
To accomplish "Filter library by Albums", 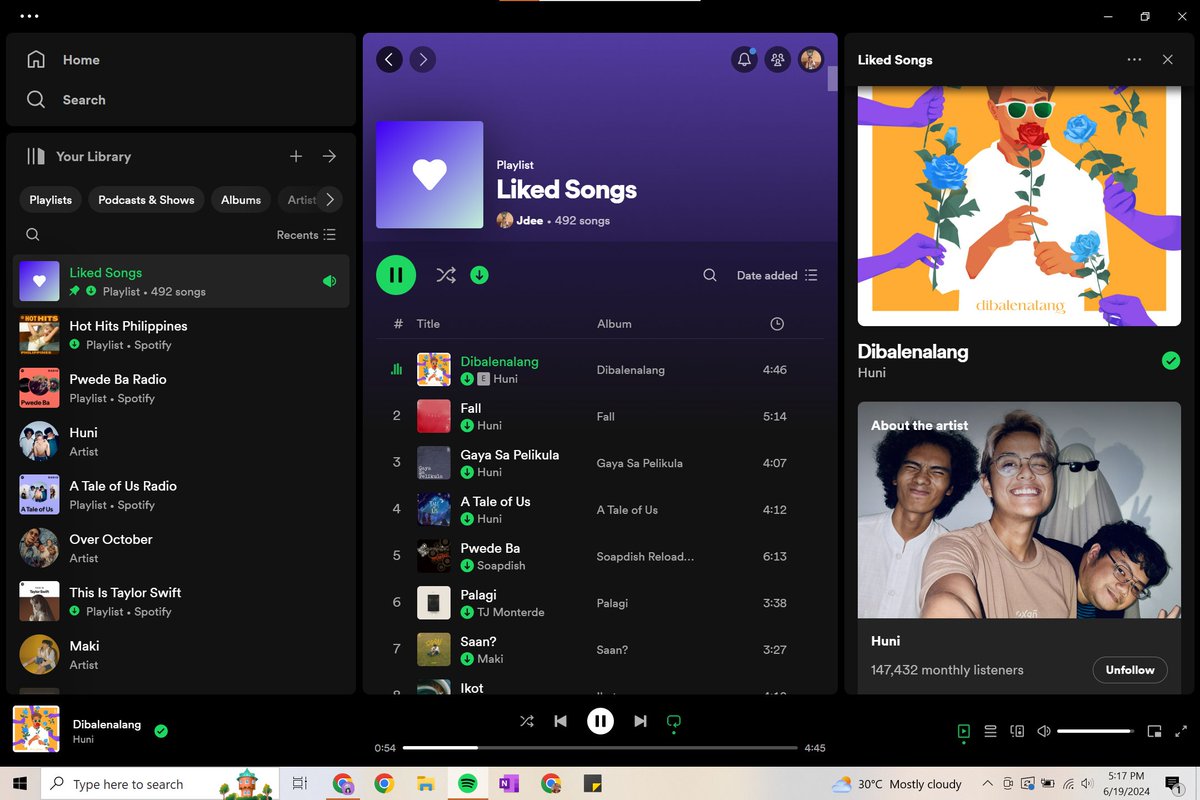I will coord(241,200).
